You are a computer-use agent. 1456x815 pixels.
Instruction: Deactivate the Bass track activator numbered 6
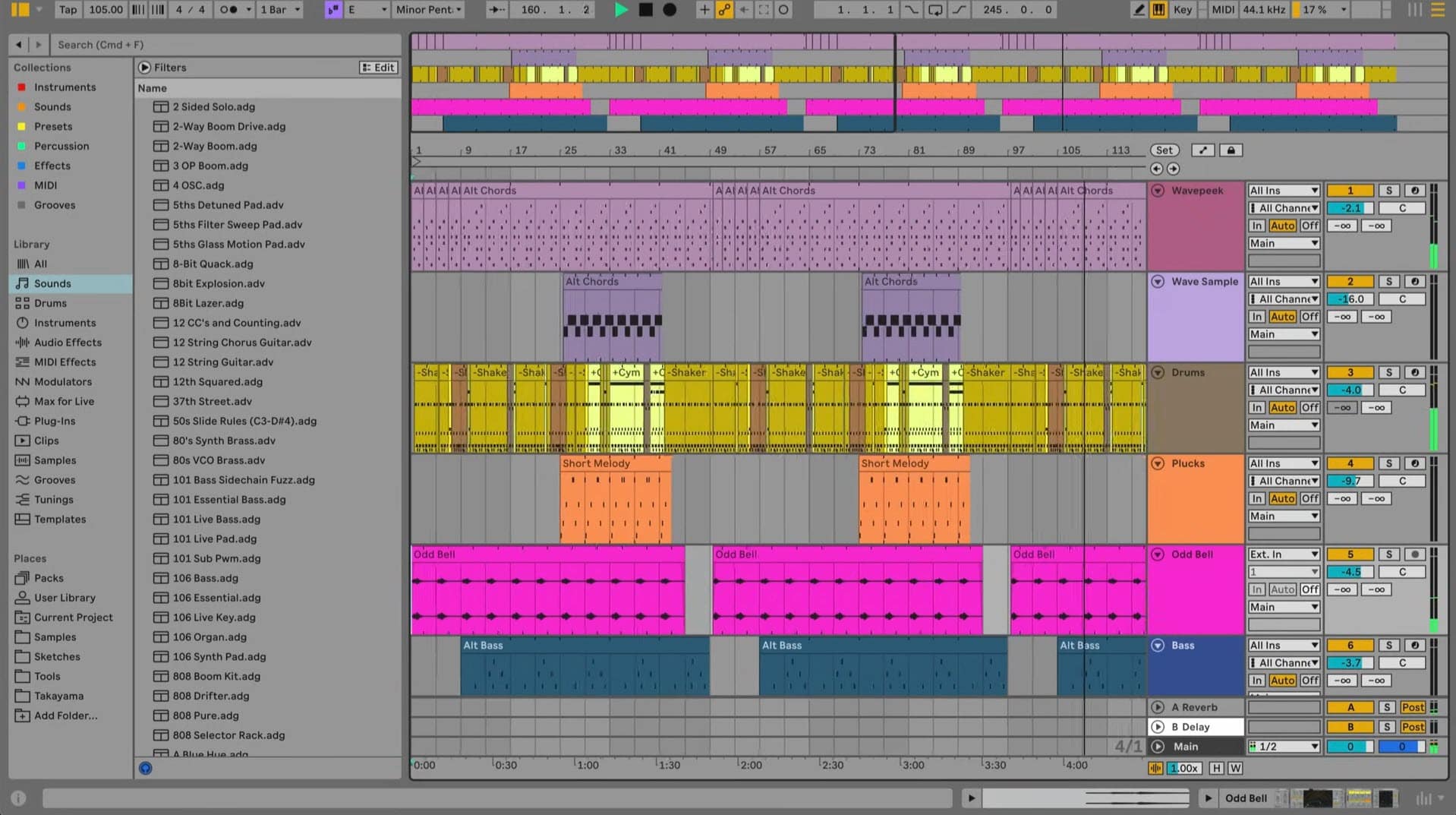pos(1350,645)
